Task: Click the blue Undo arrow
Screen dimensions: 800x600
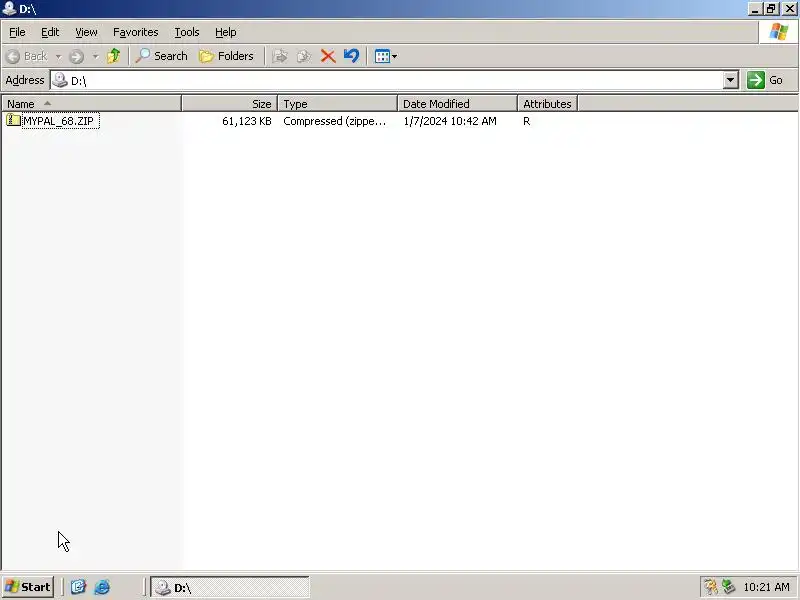Action: 351,56
